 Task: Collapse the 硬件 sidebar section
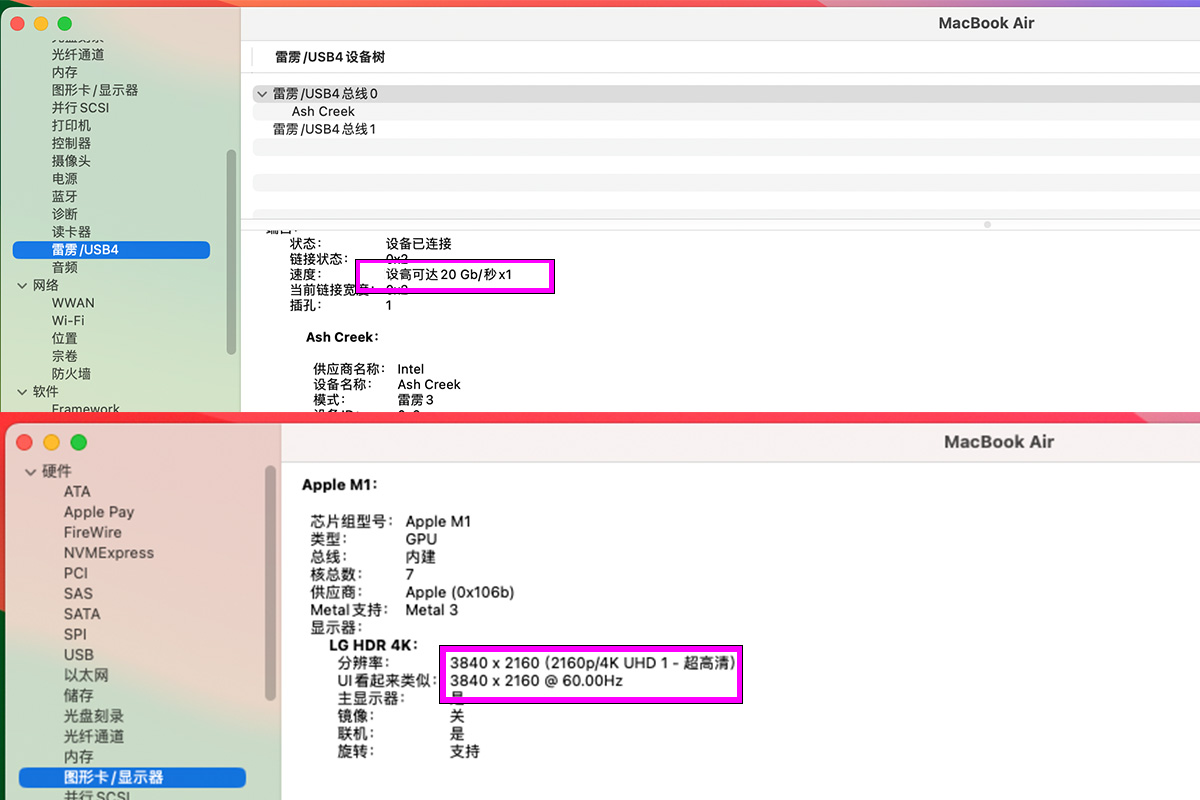pyautogui.click(x=30, y=471)
